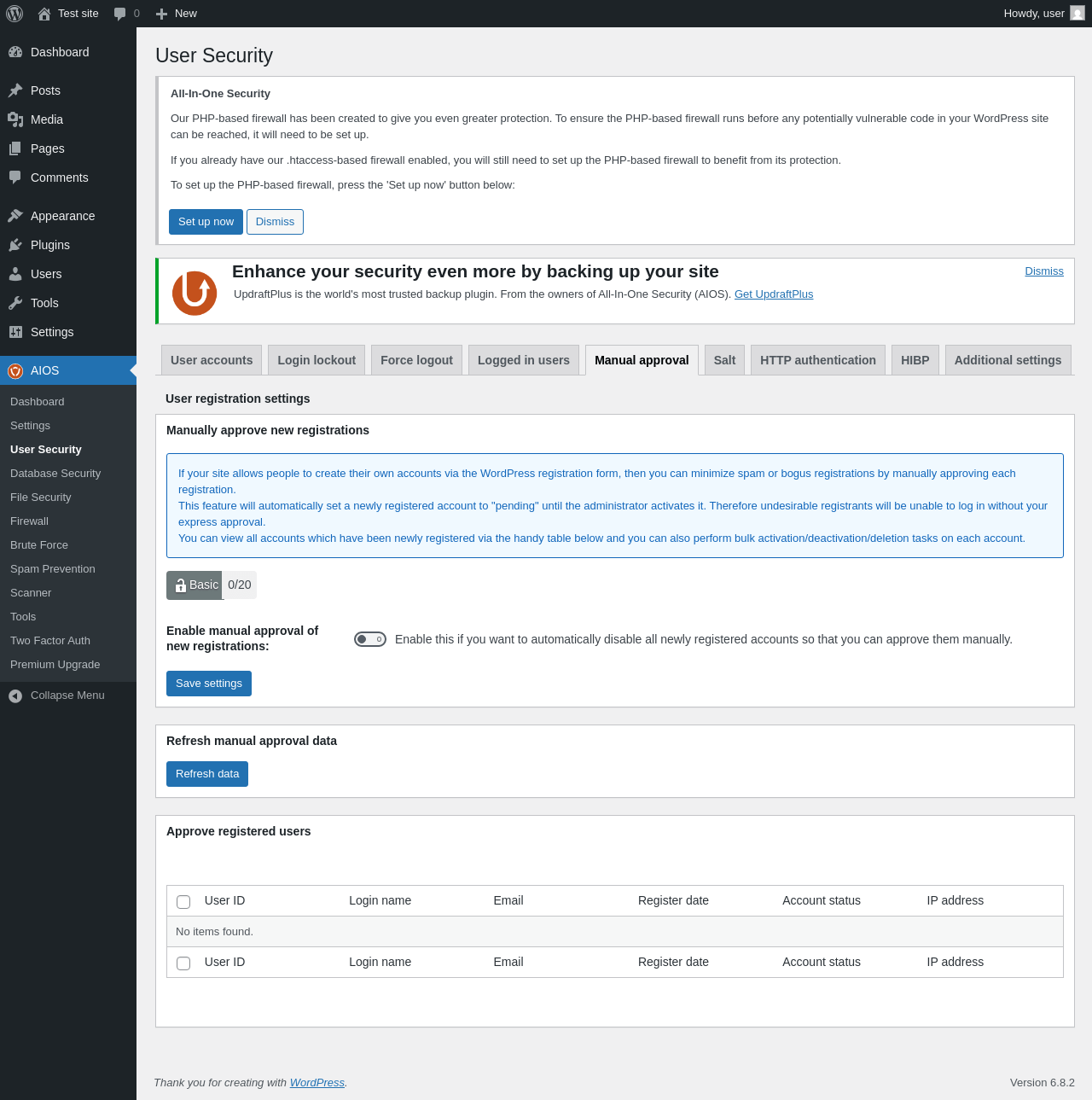The width and height of the screenshot is (1092, 1100).
Task: Open the Tools wrench icon
Action: (15, 303)
